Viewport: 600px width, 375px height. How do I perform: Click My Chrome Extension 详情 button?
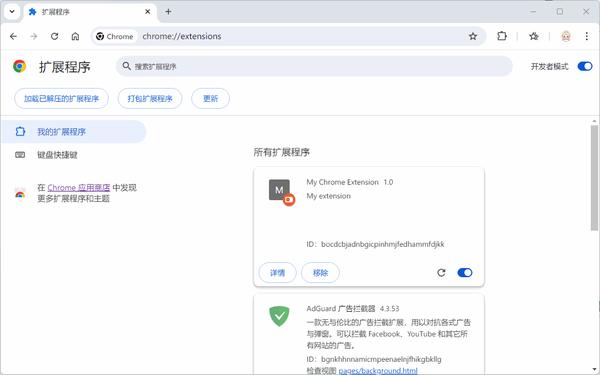277,273
